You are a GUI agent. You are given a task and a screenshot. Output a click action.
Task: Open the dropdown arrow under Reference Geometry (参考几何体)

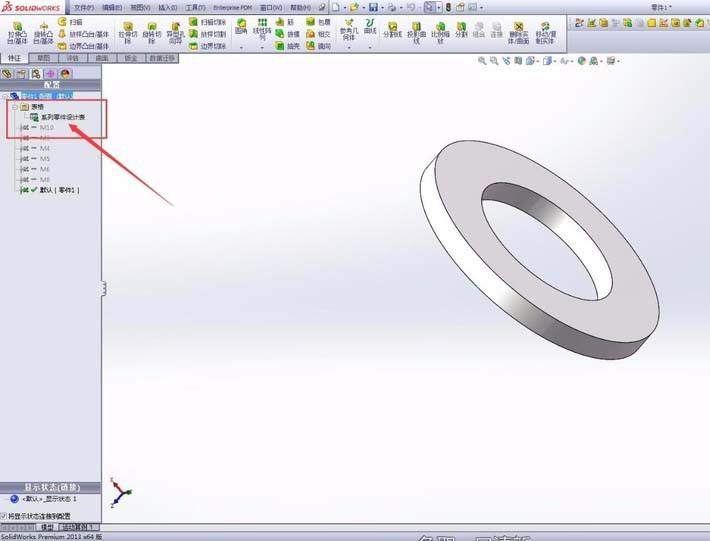pos(349,47)
